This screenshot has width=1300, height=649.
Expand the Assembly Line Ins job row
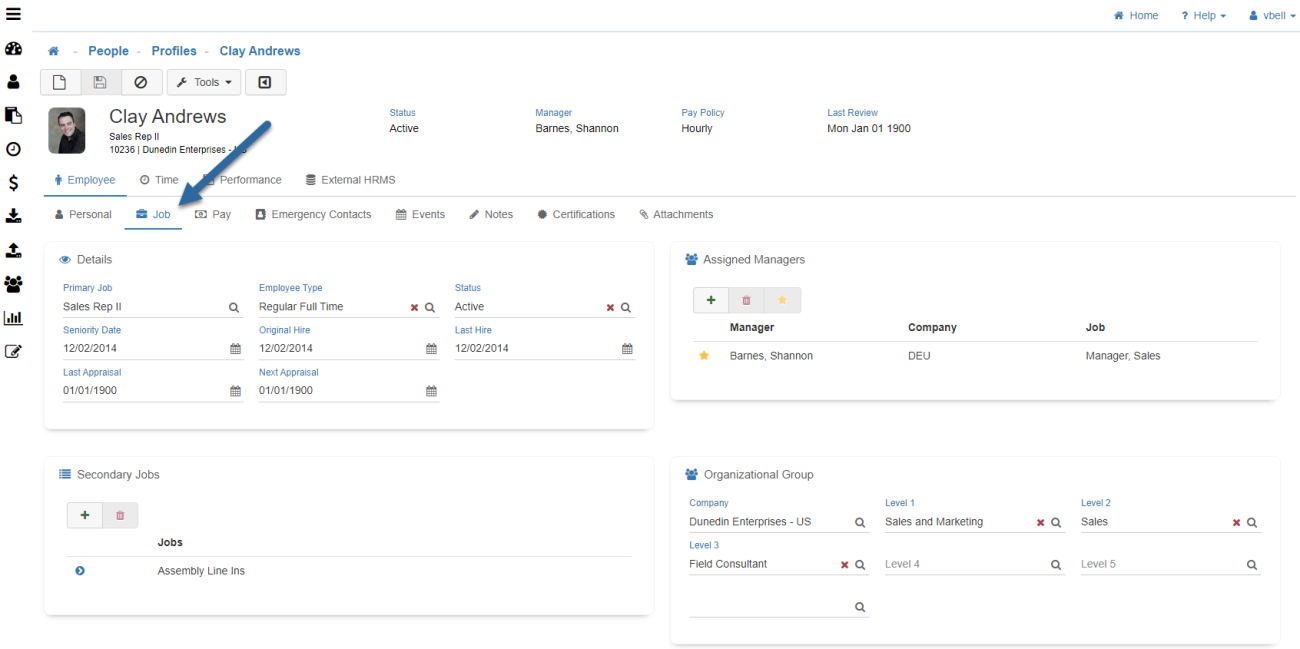click(80, 571)
